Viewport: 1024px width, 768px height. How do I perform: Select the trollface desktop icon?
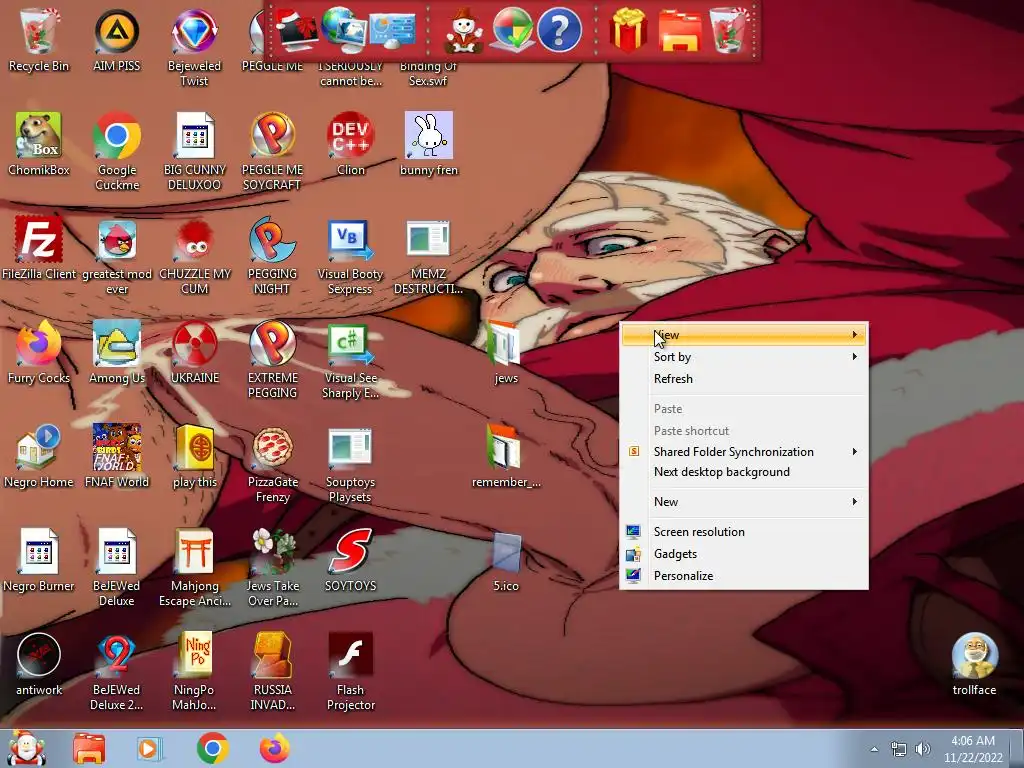click(974, 665)
